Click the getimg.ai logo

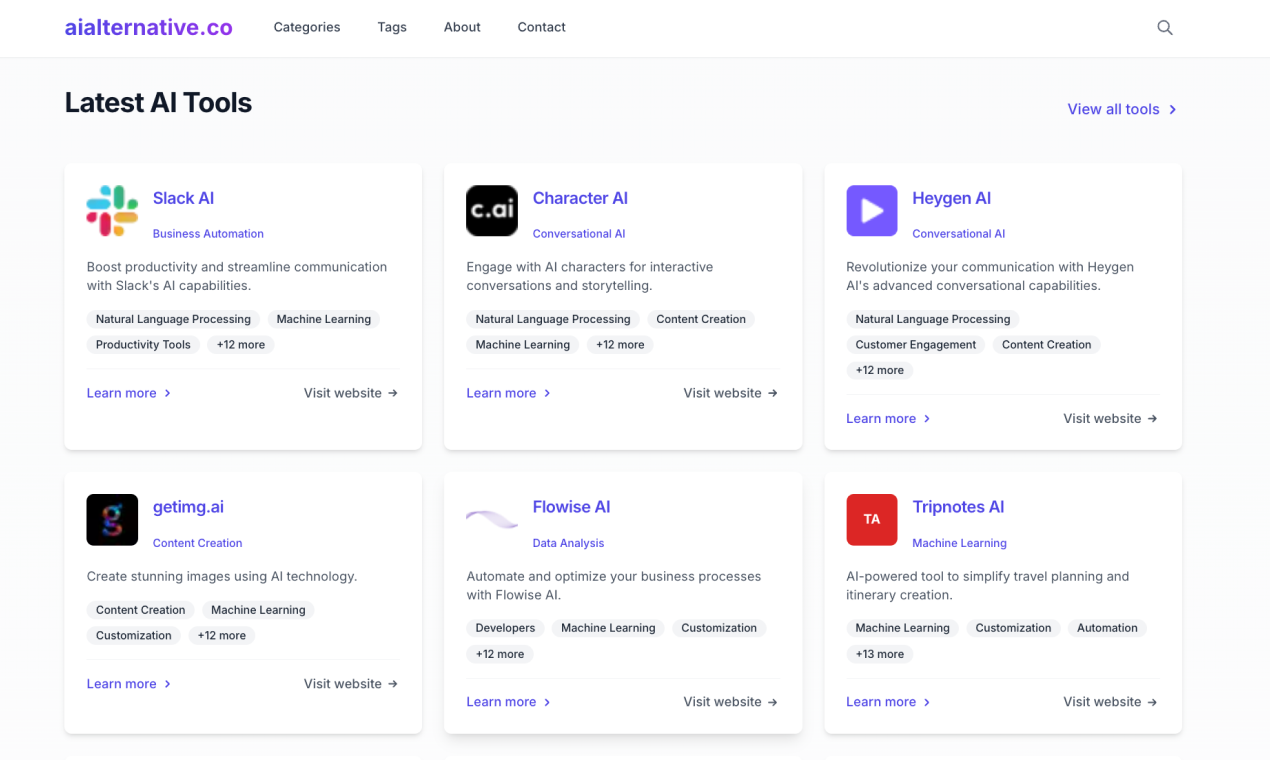[x=112, y=520]
